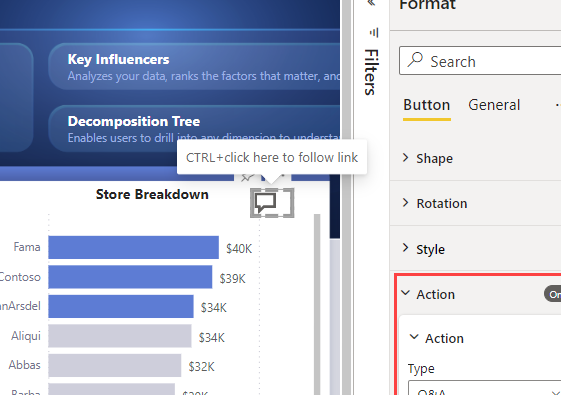Click the Filters pane filter icon
561x395 pixels.
coord(374,33)
